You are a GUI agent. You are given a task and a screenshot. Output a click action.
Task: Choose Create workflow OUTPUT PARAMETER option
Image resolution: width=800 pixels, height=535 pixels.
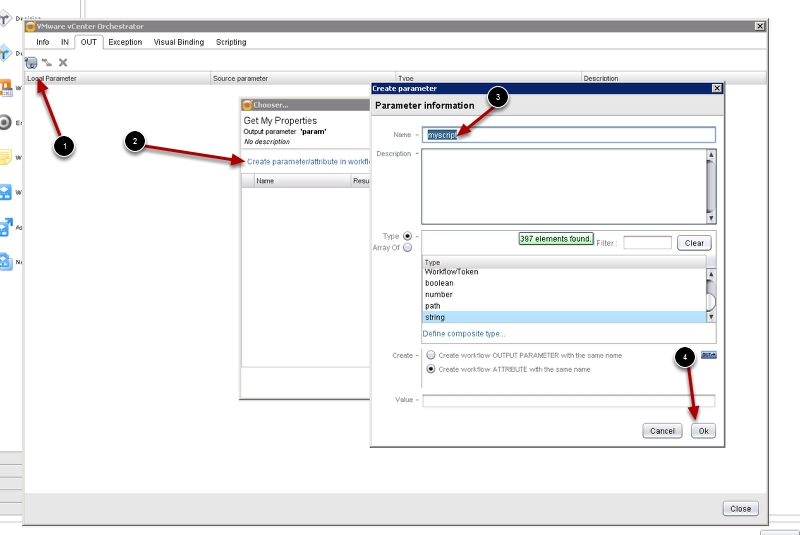point(431,355)
